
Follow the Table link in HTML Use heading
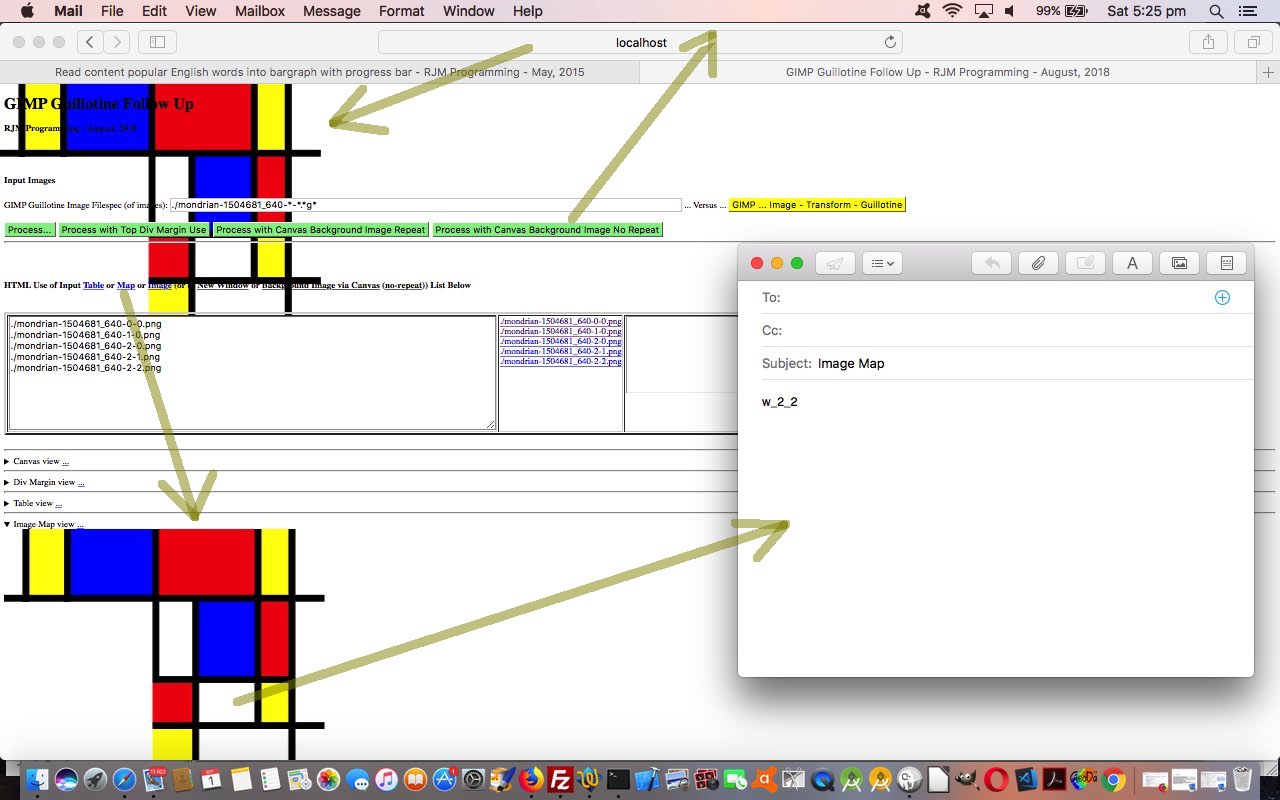point(93,285)
